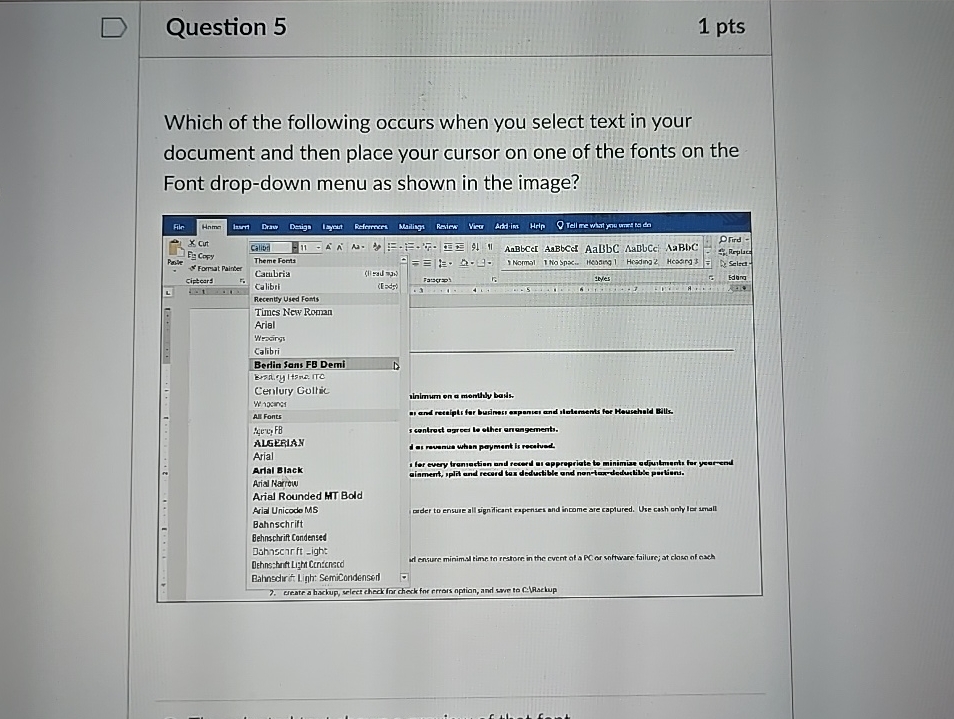Toggle the Show/Hide paragraph marks
The width and height of the screenshot is (954, 719).
(x=490, y=245)
